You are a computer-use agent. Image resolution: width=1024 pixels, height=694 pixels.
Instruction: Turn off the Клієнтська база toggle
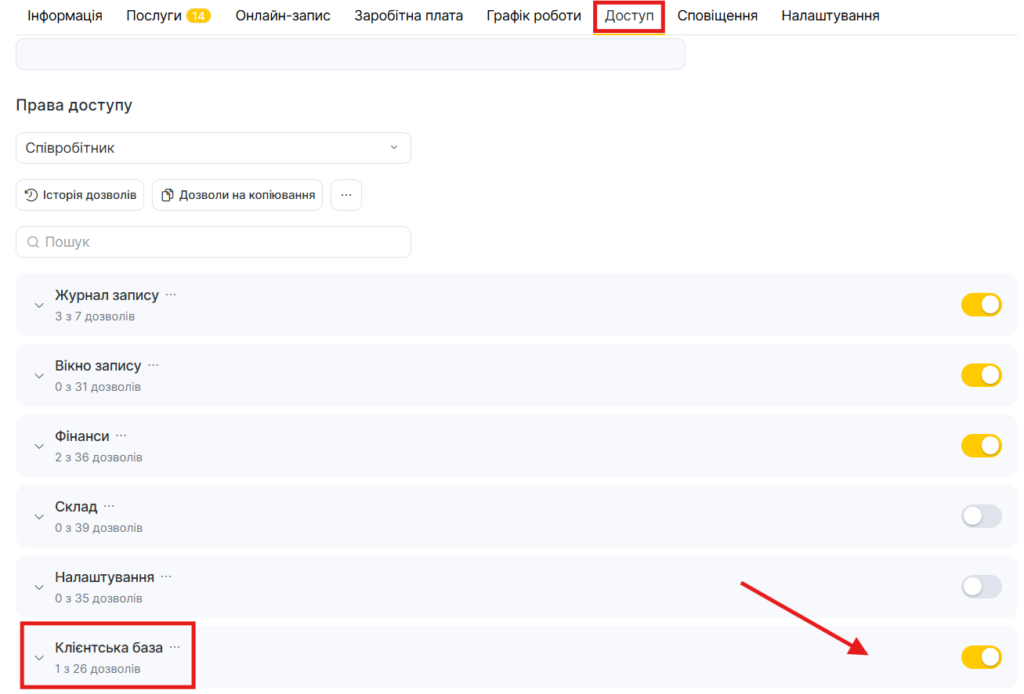(980, 657)
